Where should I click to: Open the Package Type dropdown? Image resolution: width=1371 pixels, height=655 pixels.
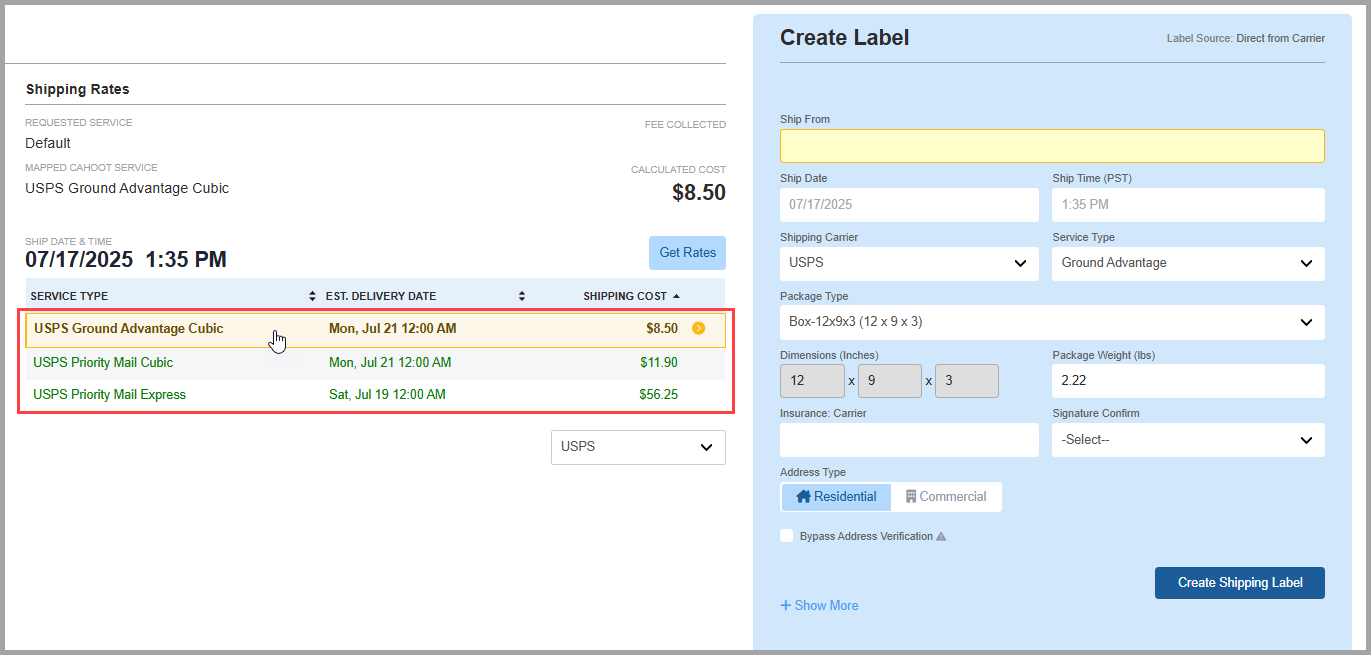1052,322
